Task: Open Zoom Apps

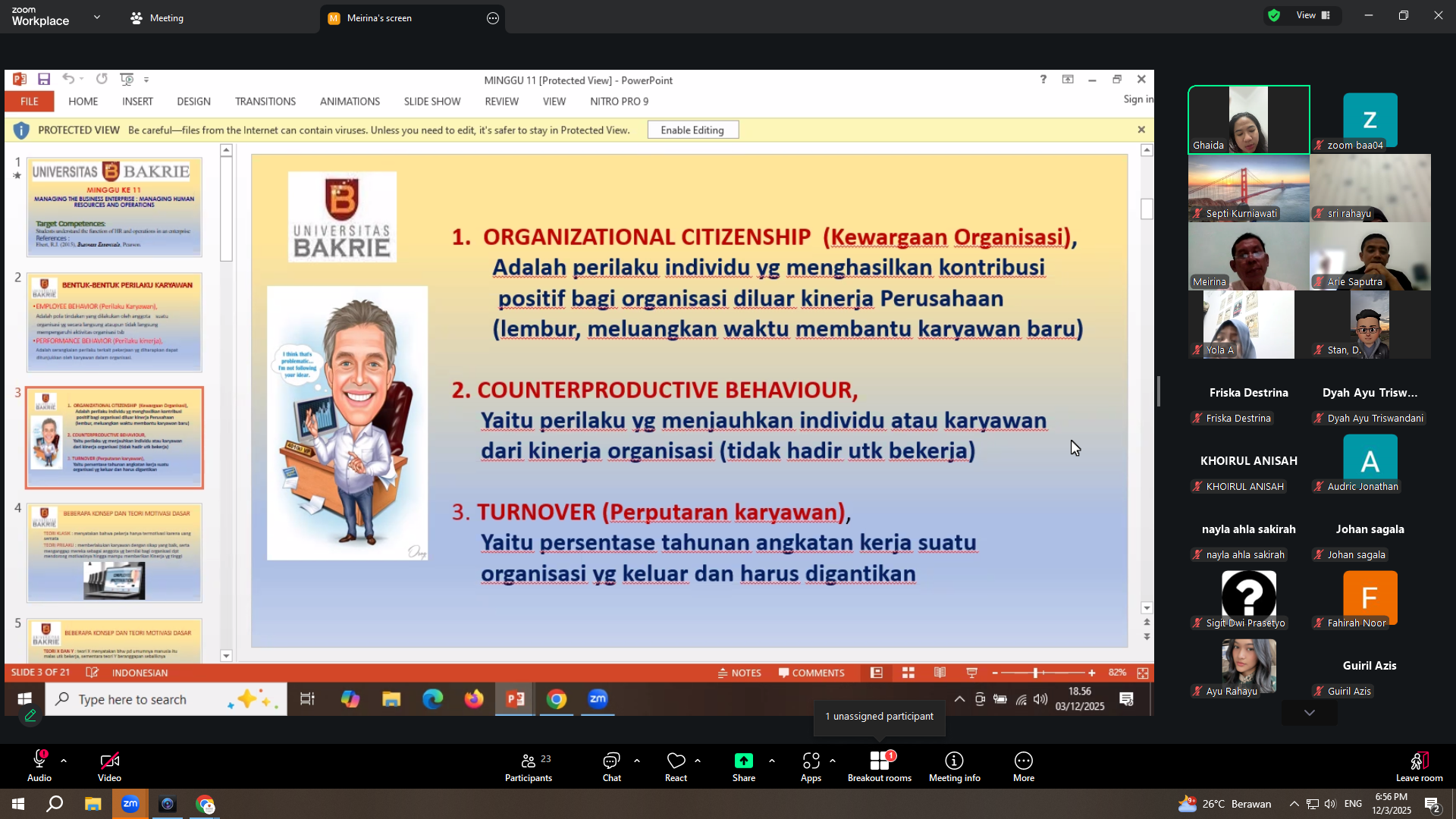Action: (x=811, y=766)
